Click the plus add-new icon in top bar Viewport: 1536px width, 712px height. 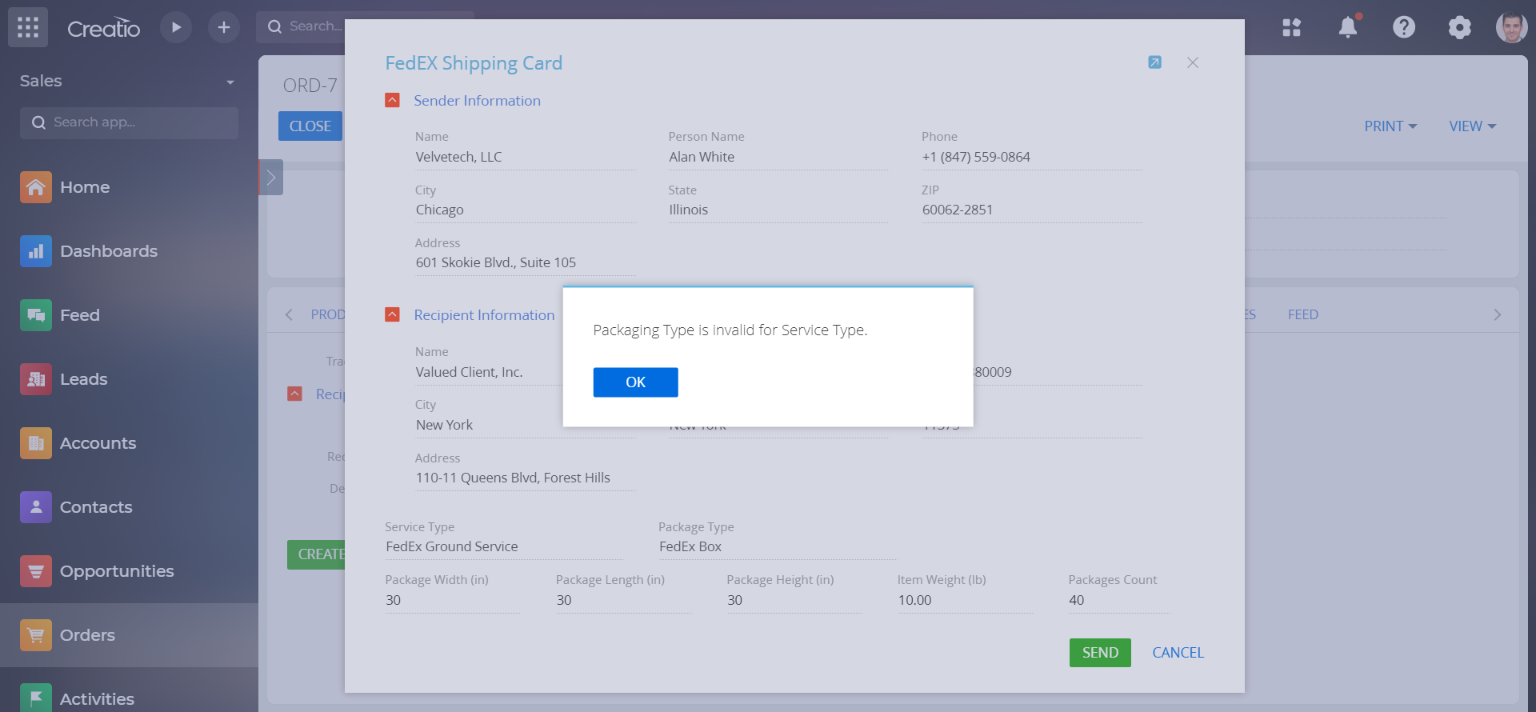(224, 27)
